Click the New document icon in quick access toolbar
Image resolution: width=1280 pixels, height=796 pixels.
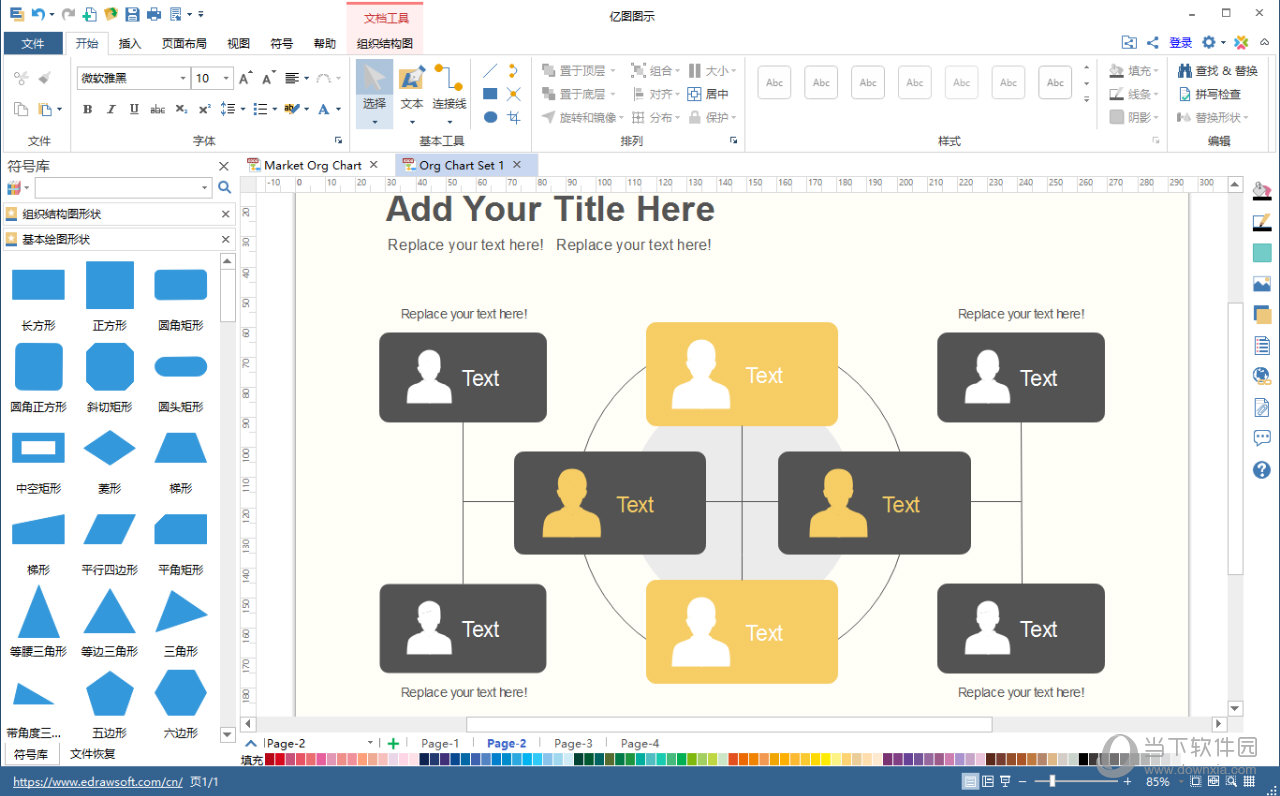click(90, 14)
